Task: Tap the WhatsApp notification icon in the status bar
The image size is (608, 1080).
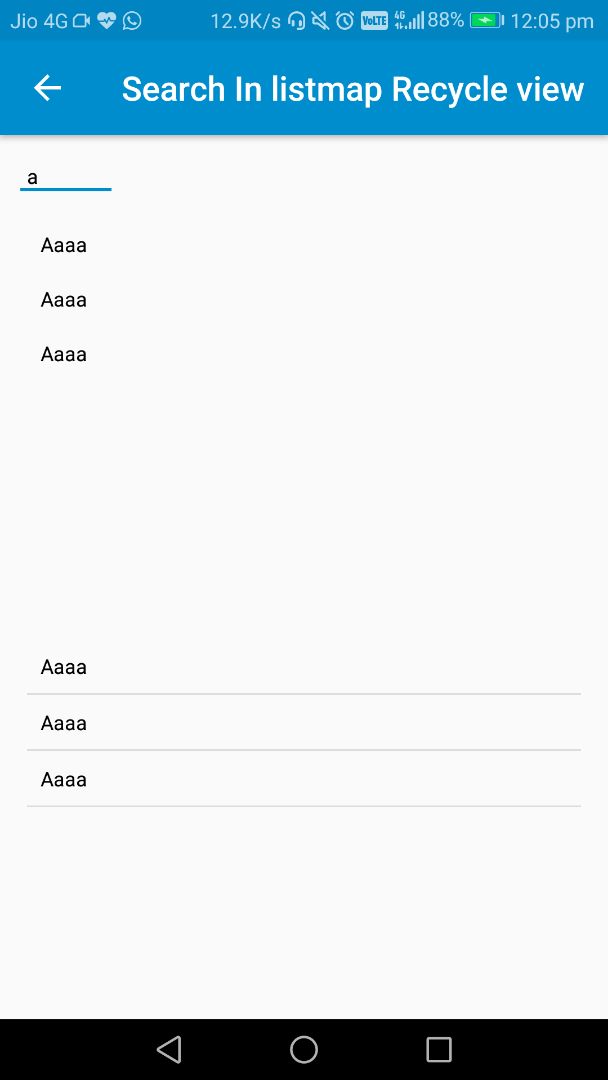Action: click(x=132, y=20)
